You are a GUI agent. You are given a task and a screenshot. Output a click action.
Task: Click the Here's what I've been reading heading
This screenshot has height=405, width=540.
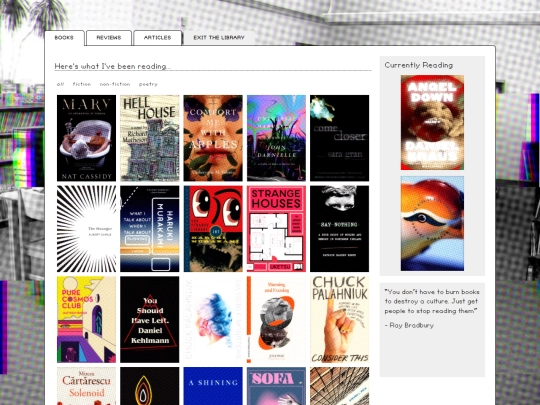(x=113, y=66)
